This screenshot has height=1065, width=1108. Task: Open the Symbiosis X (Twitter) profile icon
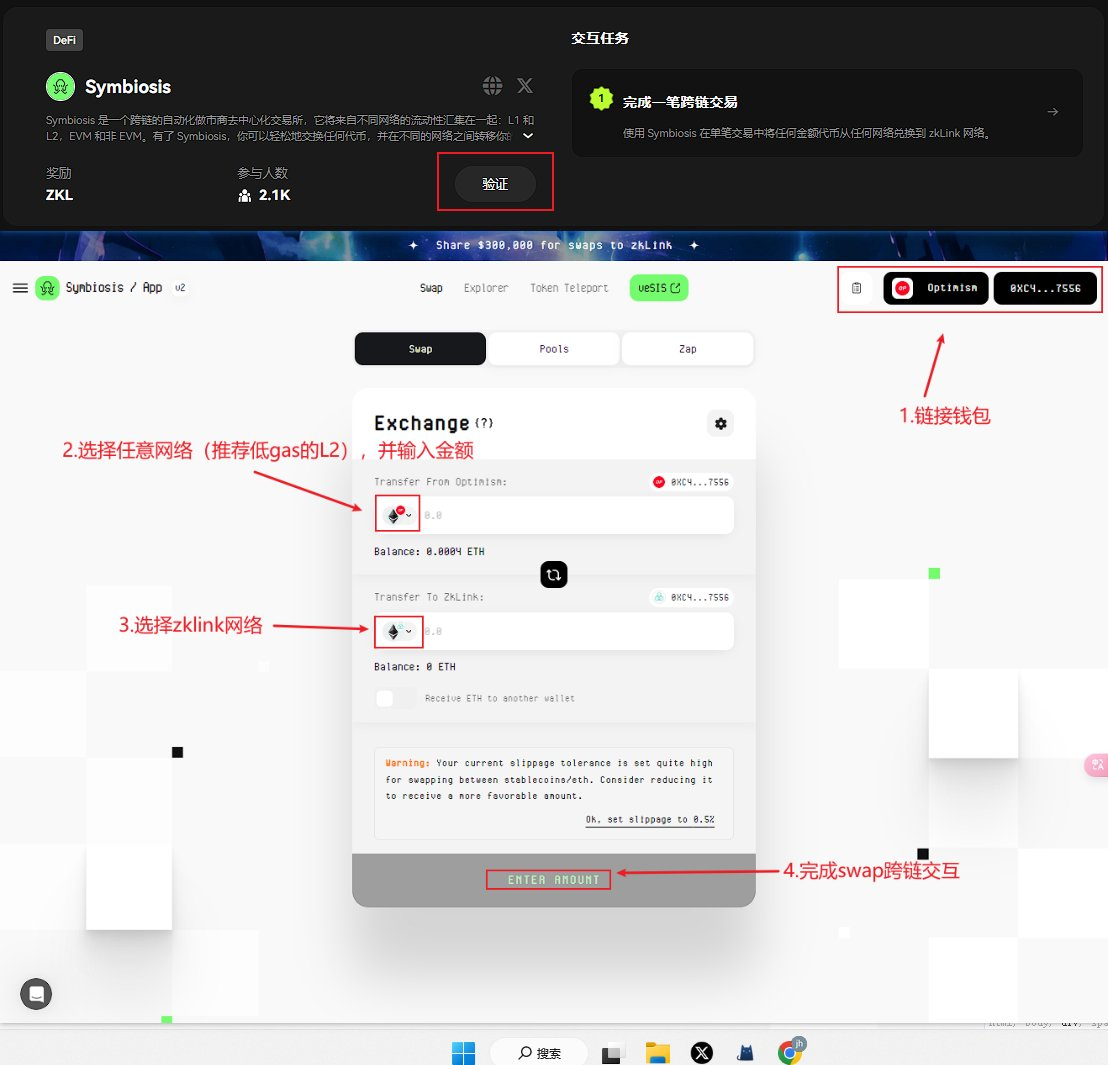524,86
